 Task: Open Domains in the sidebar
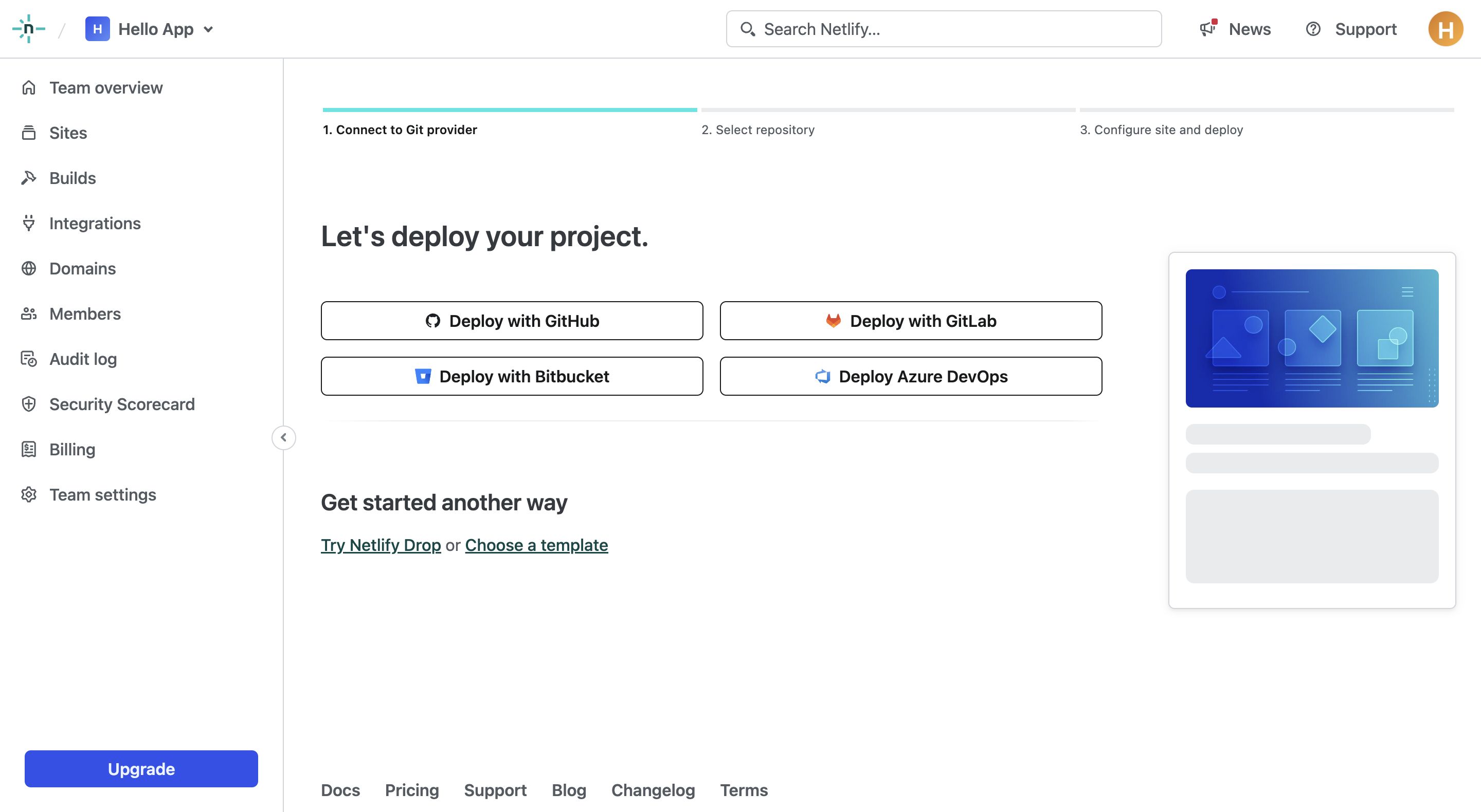coord(82,268)
